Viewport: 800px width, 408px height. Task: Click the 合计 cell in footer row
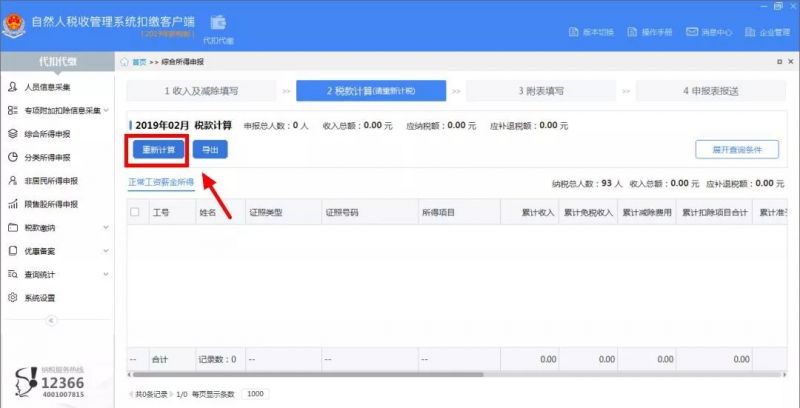[x=171, y=360]
